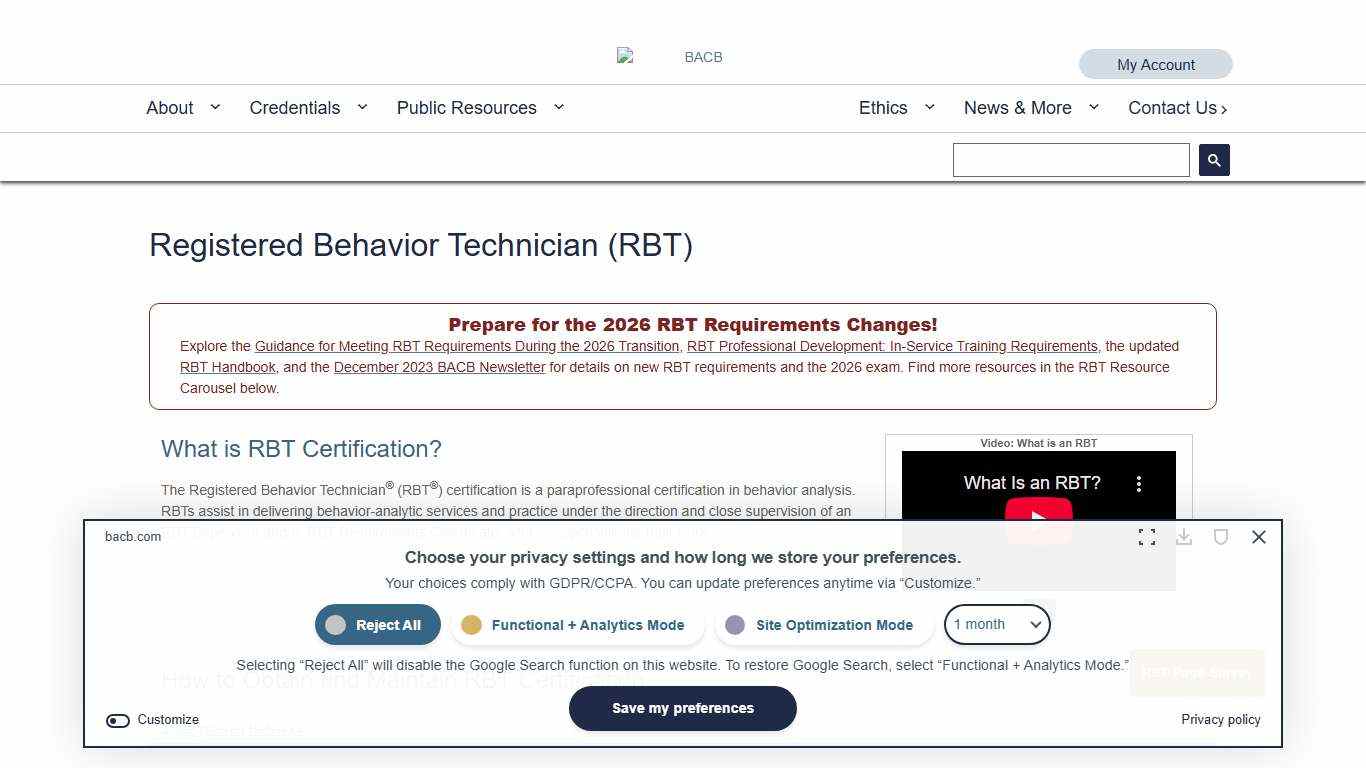This screenshot has height=768, width=1366.
Task: Open the RBT Handbook link
Action: (227, 367)
